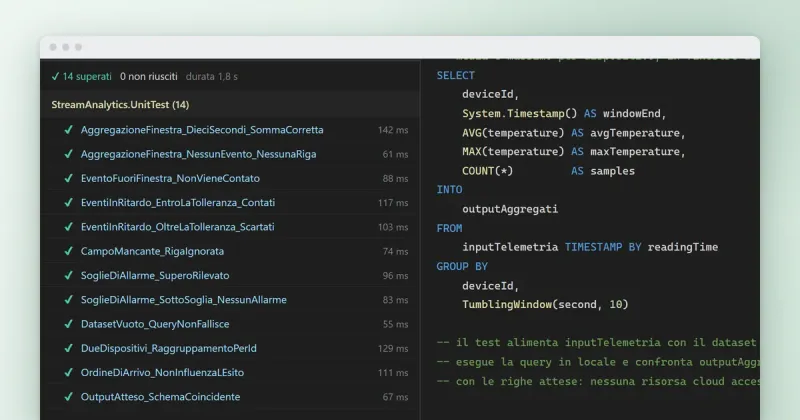Click the passed checkmark of EventoFuoriFinestra_NonVieneContato
The image size is (800, 420).
pyautogui.click(x=68, y=178)
